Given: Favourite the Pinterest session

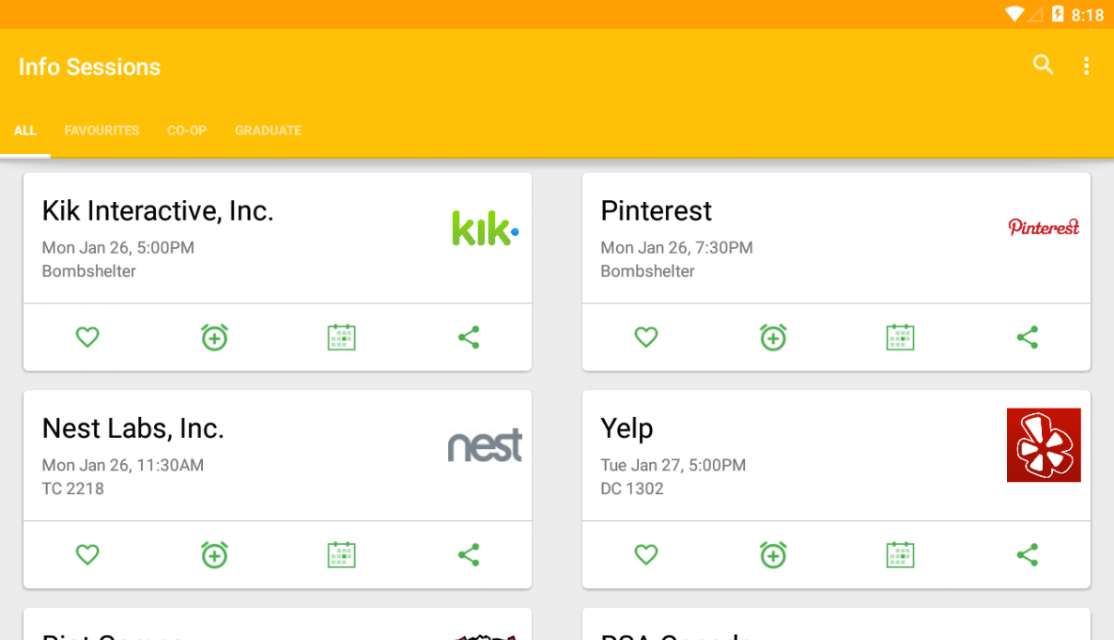Looking at the screenshot, I should pyautogui.click(x=646, y=337).
